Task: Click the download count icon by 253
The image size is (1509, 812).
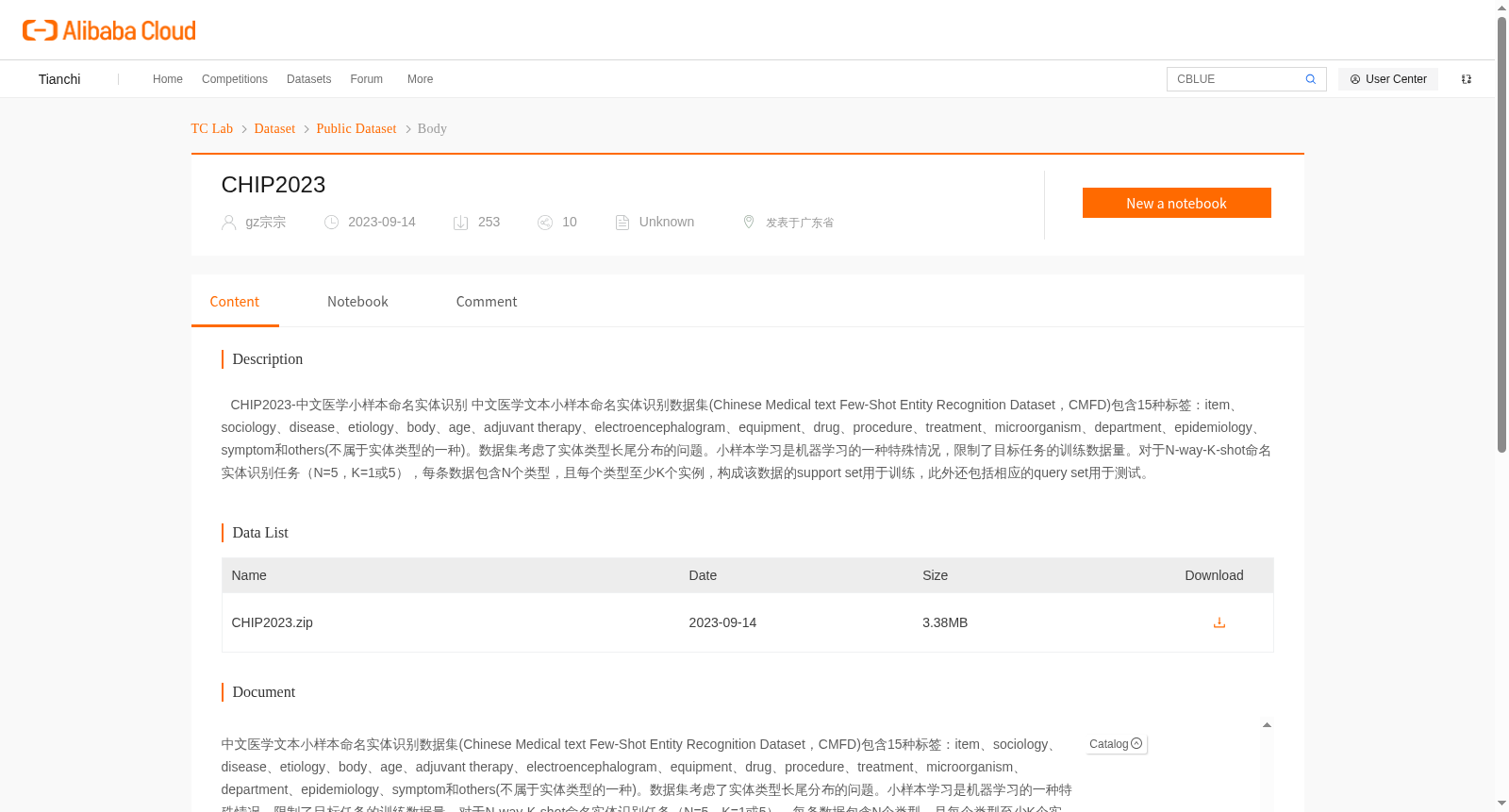Action: 460,223
